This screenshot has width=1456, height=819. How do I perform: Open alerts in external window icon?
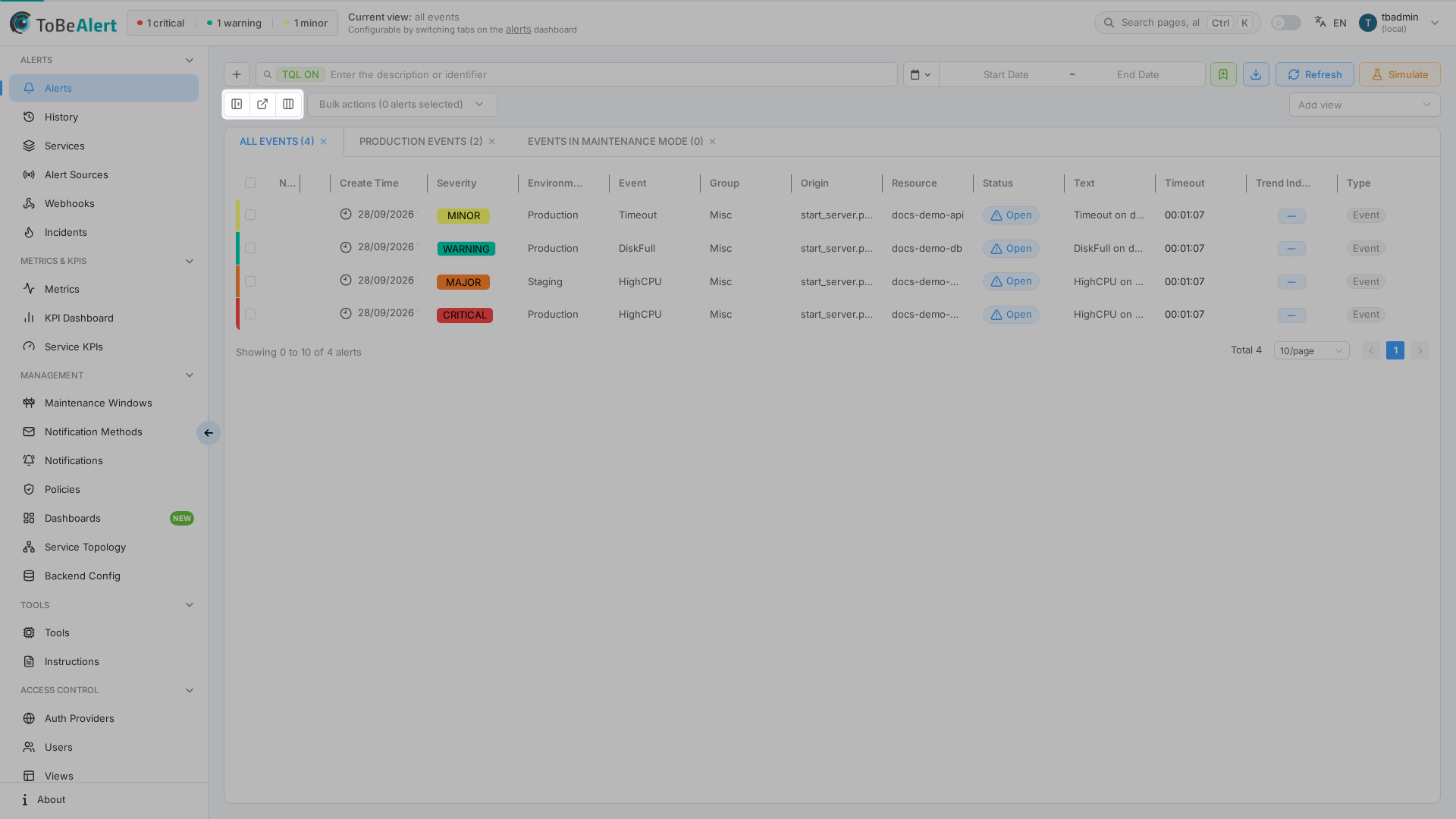click(262, 105)
